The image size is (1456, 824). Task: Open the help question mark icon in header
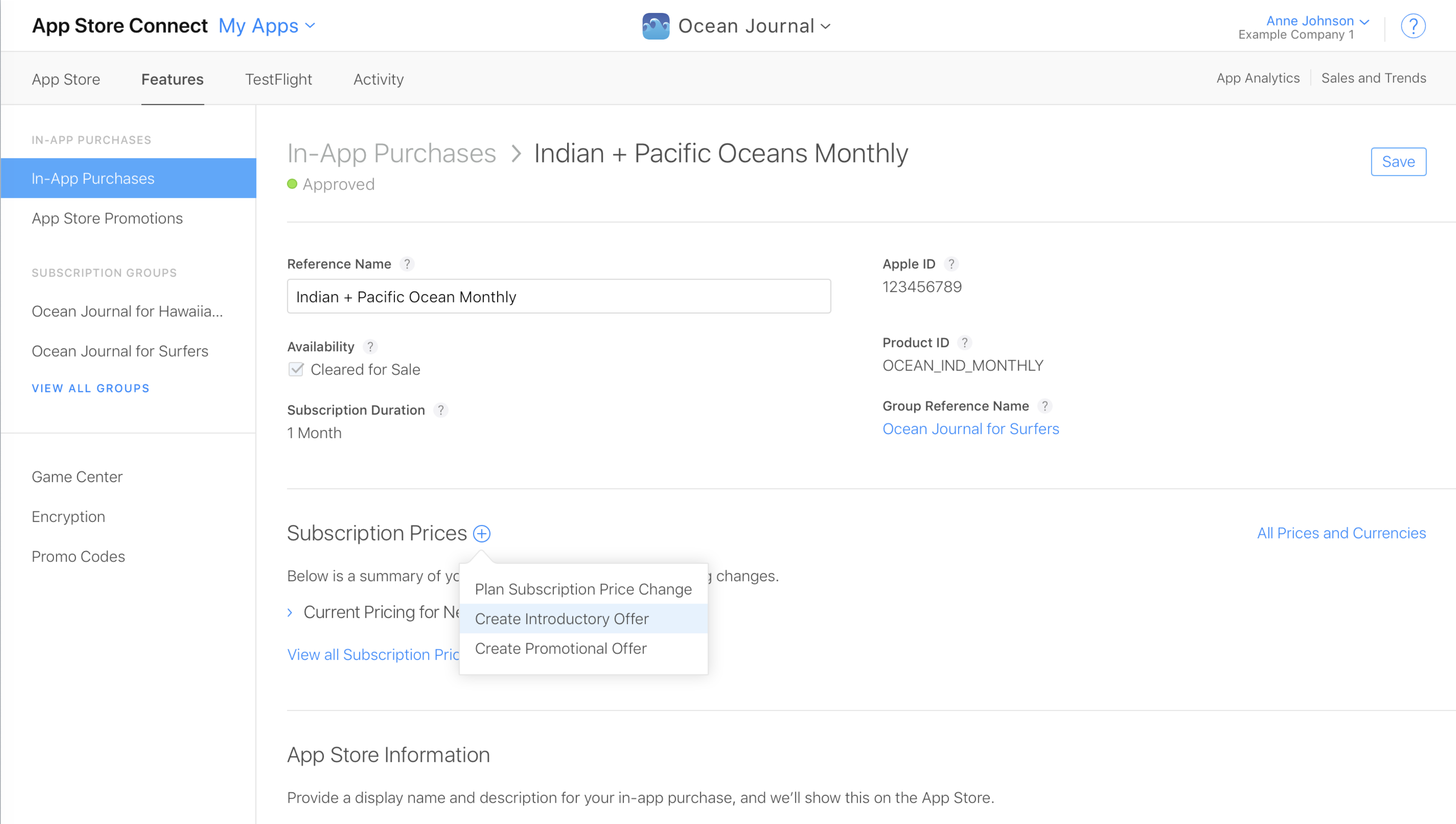[1412, 26]
